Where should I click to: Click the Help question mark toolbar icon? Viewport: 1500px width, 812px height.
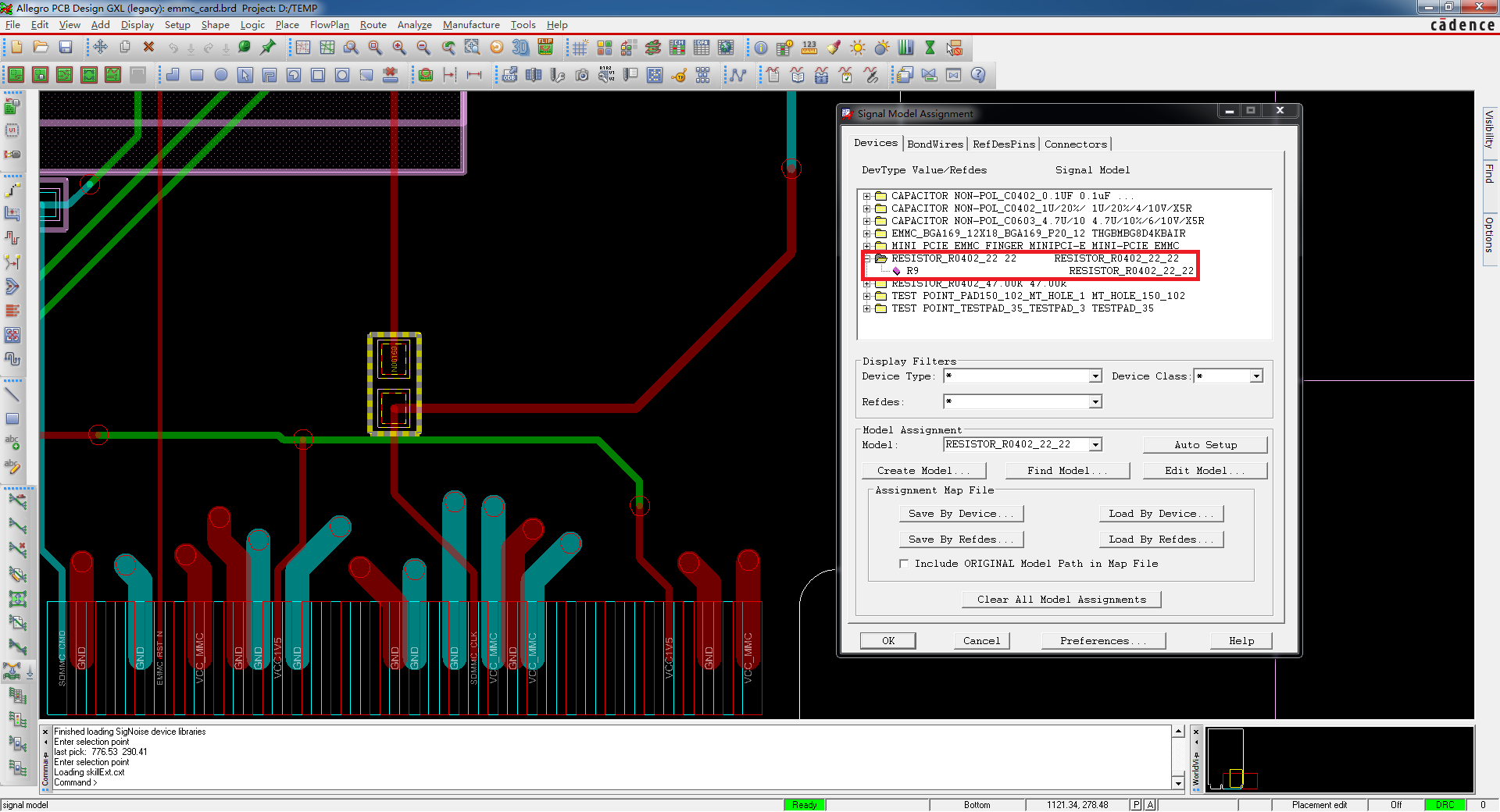[978, 75]
